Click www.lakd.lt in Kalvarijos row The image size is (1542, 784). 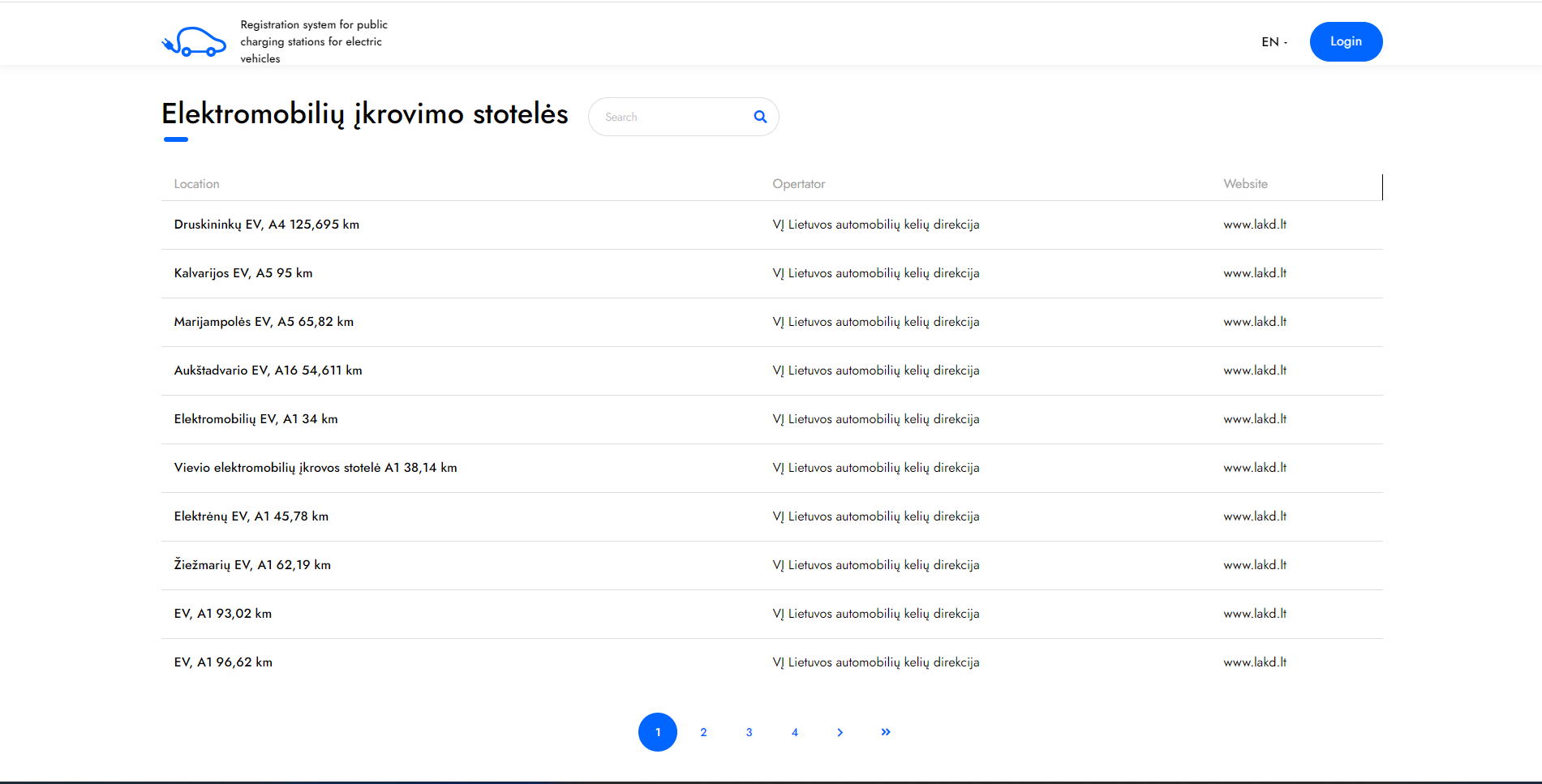coord(1255,273)
